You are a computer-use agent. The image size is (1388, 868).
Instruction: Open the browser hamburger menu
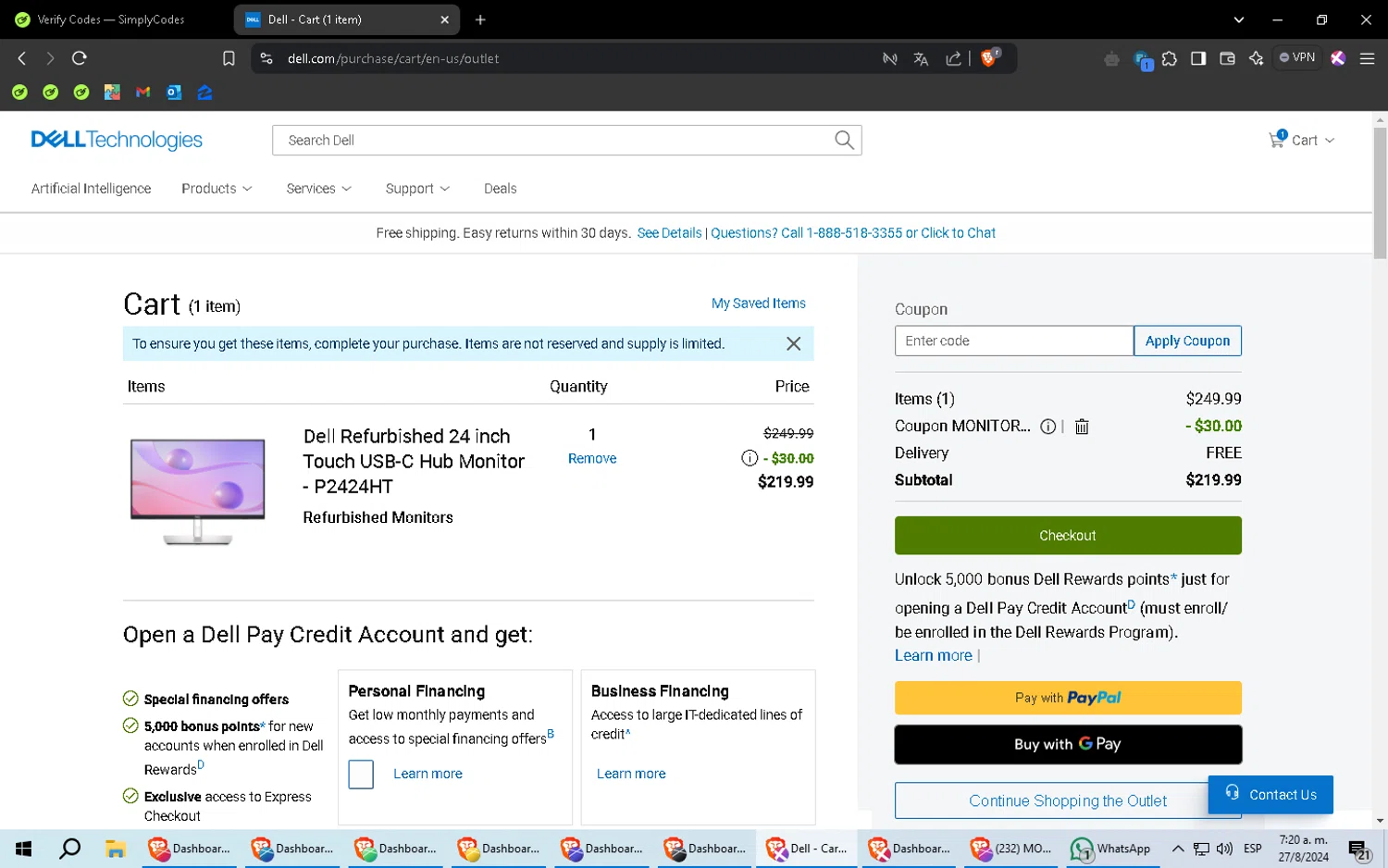click(1367, 58)
